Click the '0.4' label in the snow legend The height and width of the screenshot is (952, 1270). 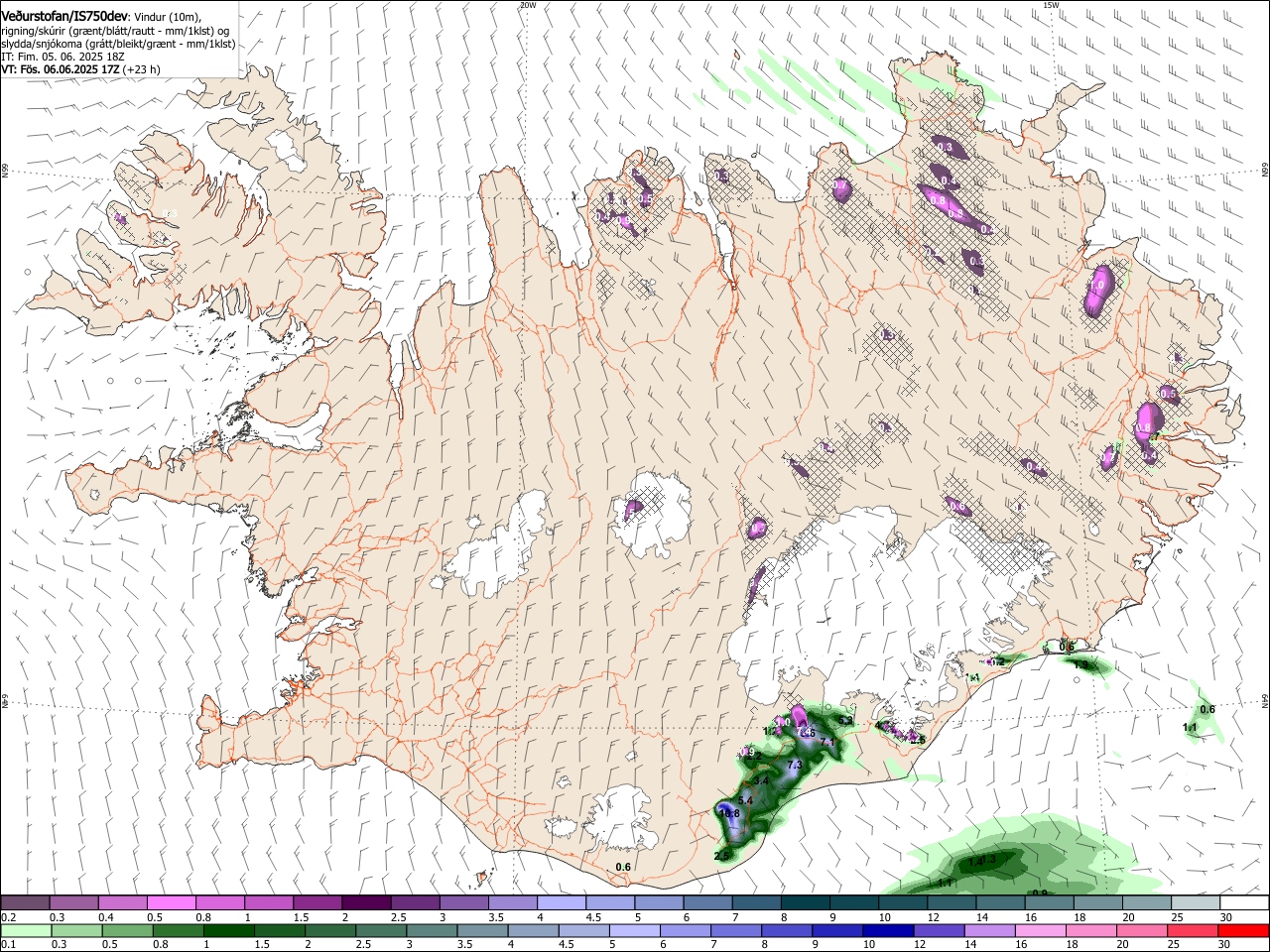106,917
